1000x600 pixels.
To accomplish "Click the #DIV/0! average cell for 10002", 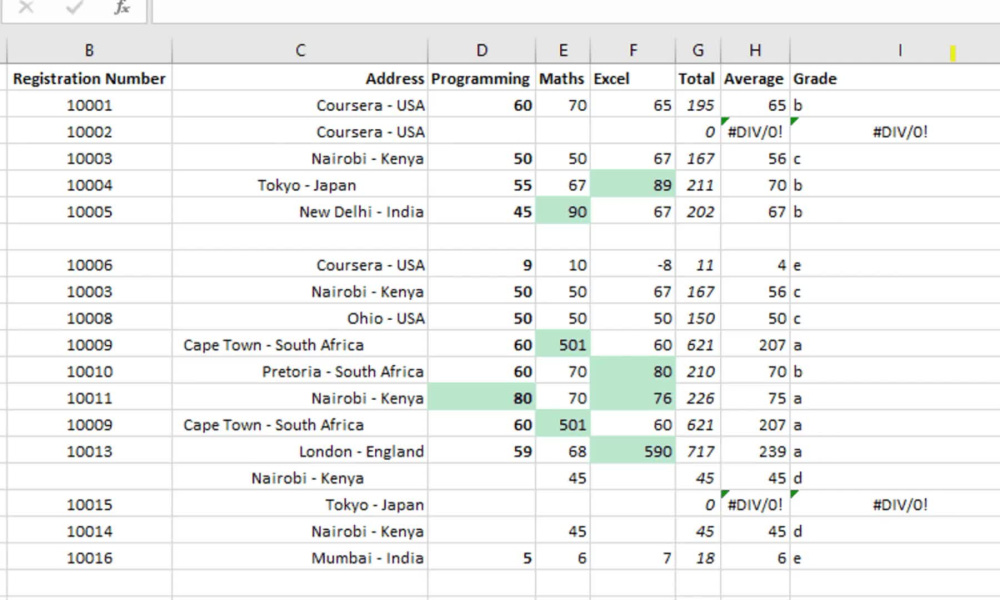I will coord(755,132).
